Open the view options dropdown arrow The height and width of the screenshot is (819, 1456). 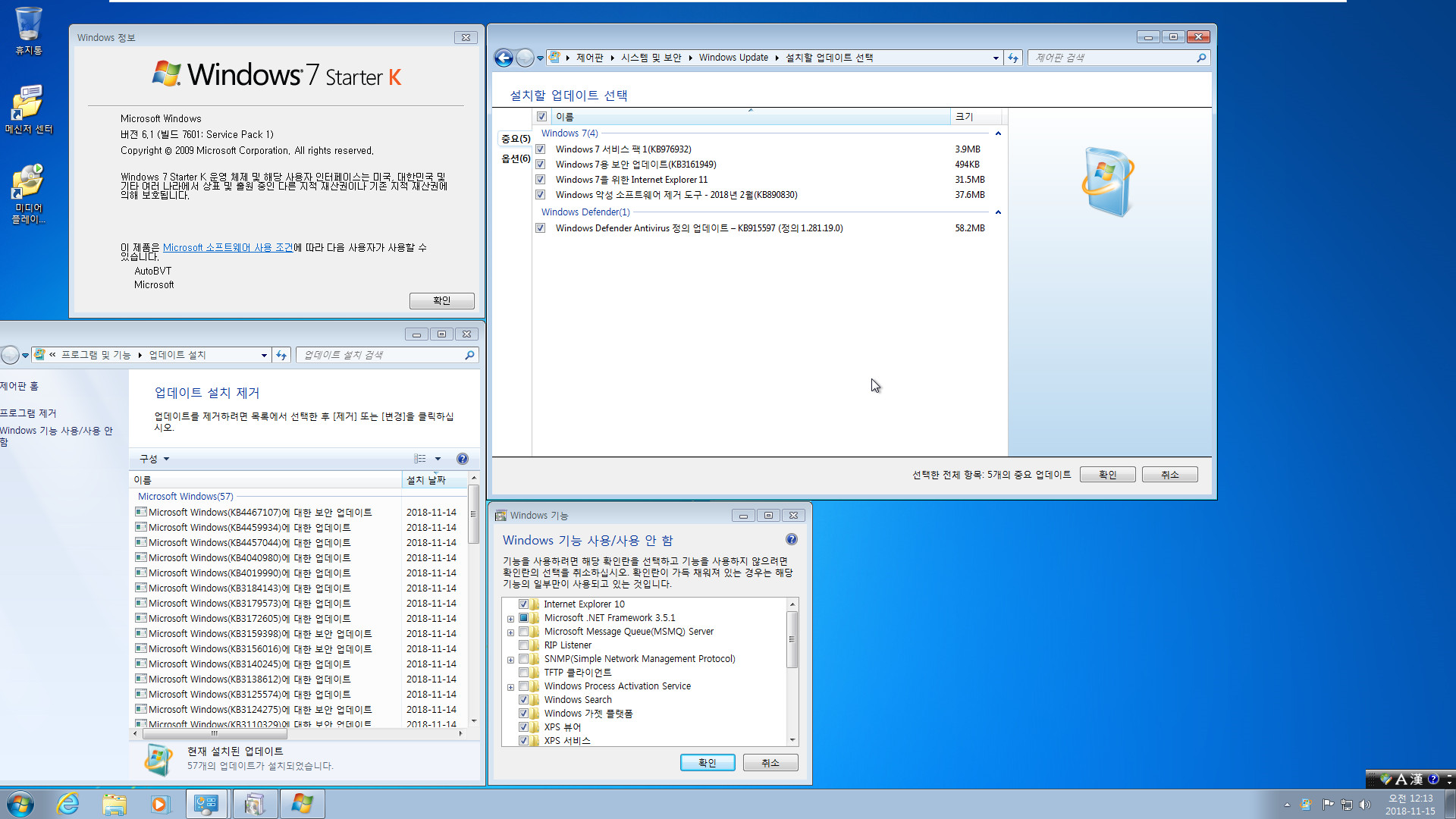438,459
